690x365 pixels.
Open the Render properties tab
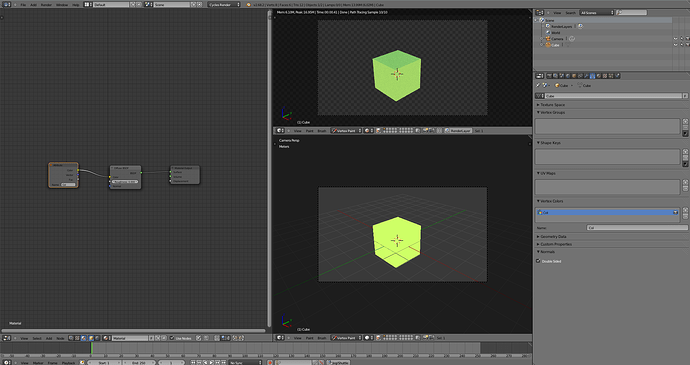coord(549,76)
